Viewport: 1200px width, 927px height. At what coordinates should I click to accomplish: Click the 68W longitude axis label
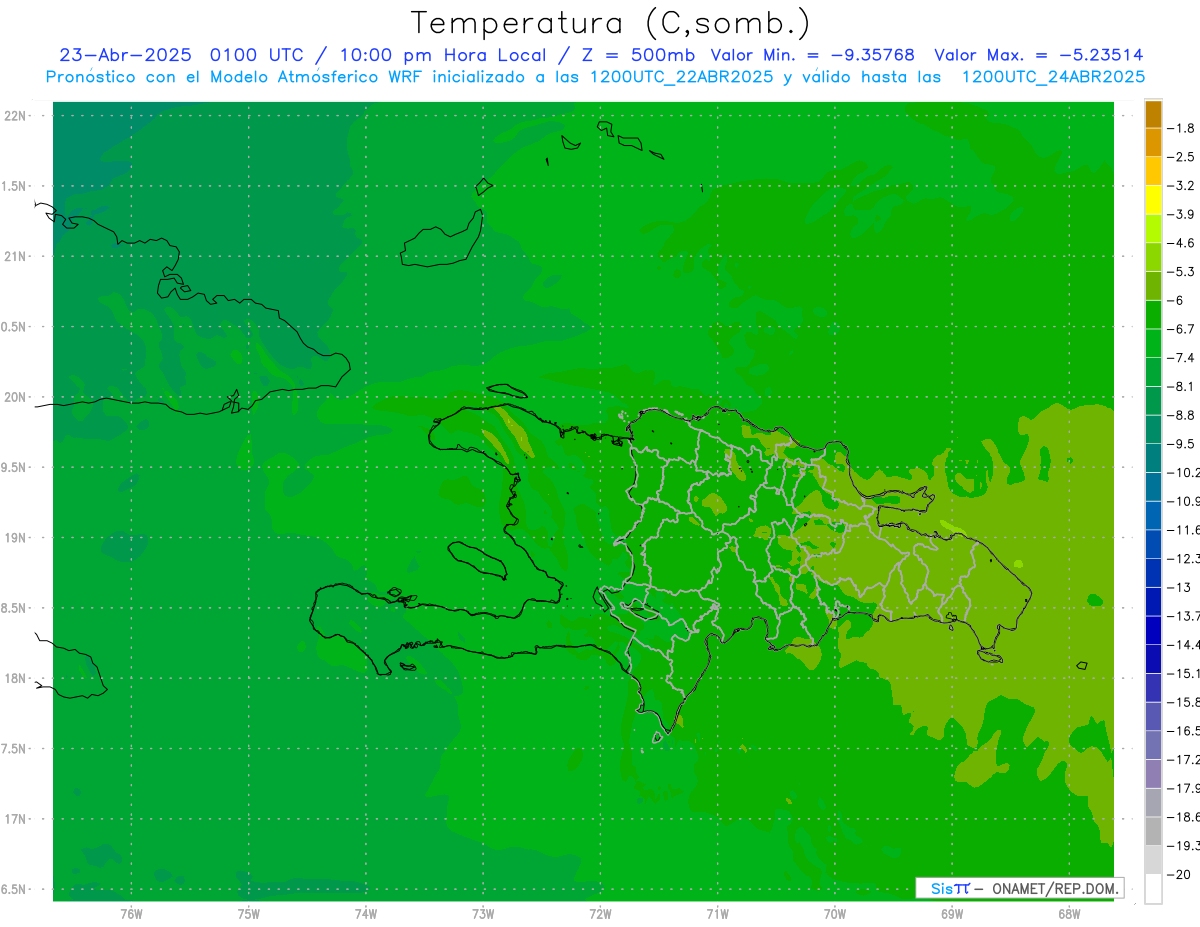coord(1069,914)
